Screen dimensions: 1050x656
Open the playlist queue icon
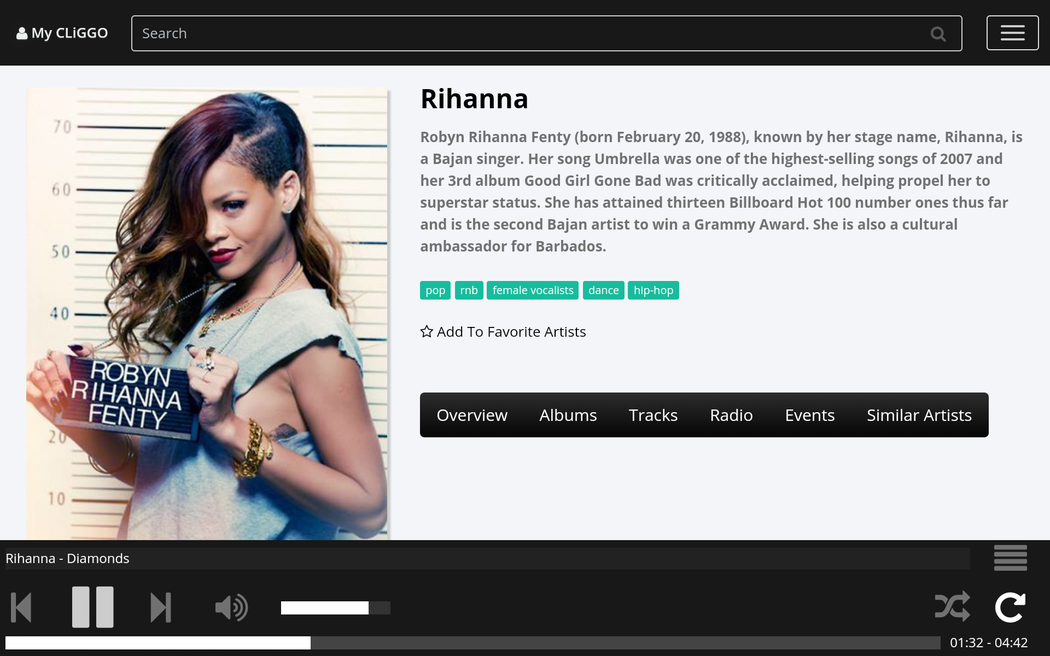(x=1010, y=558)
